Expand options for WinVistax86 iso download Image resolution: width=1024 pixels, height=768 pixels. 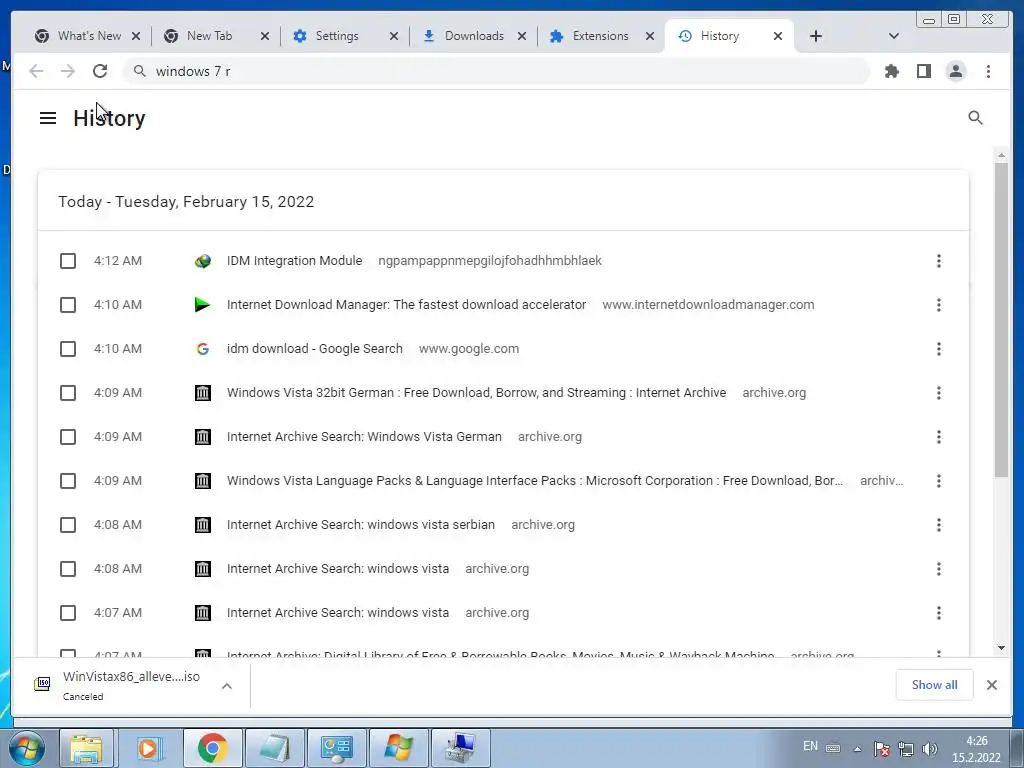[227, 686]
